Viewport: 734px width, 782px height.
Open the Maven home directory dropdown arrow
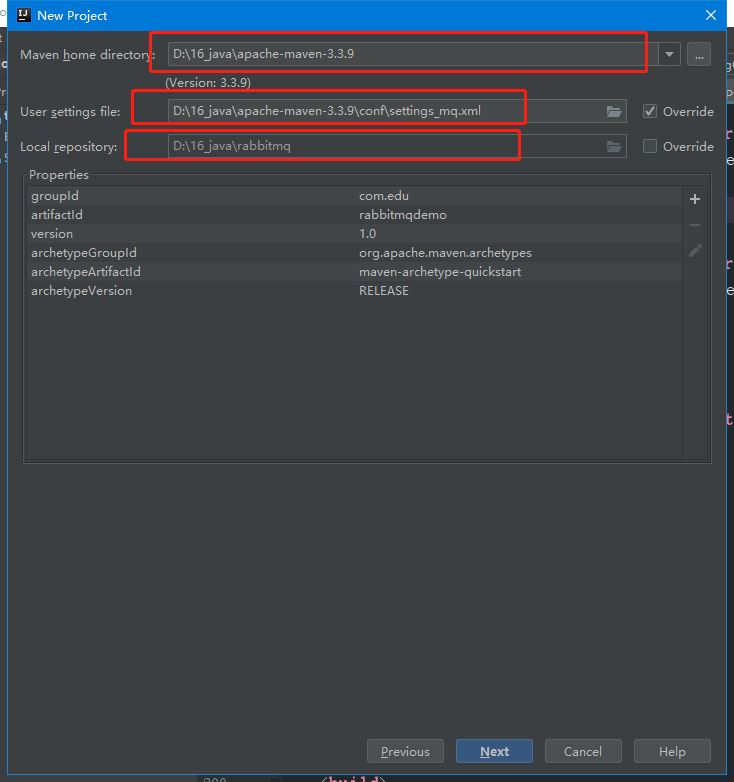coord(669,54)
